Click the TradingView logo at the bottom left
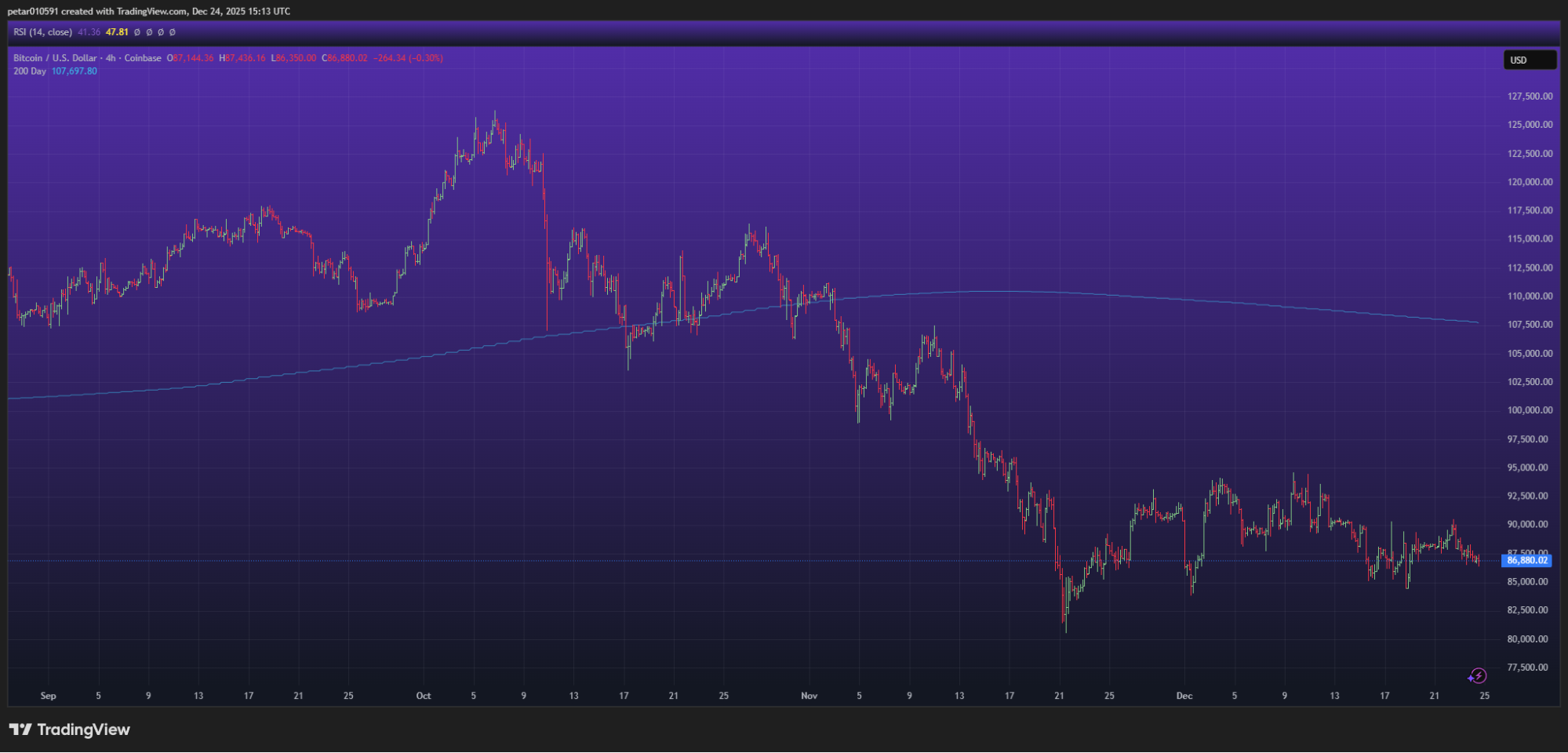The height and width of the screenshot is (753, 1568). [69, 729]
